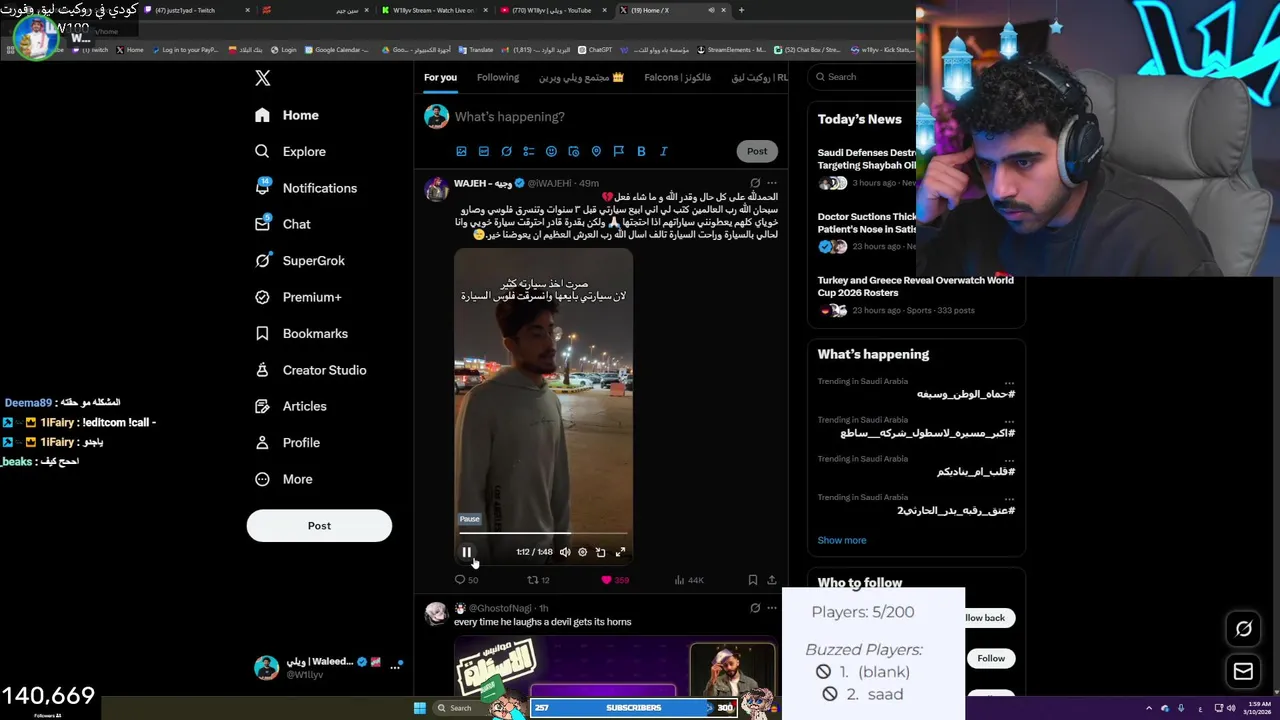This screenshot has width=1280, height=720.
Task: Add a GIF to the new post
Action: [484, 151]
